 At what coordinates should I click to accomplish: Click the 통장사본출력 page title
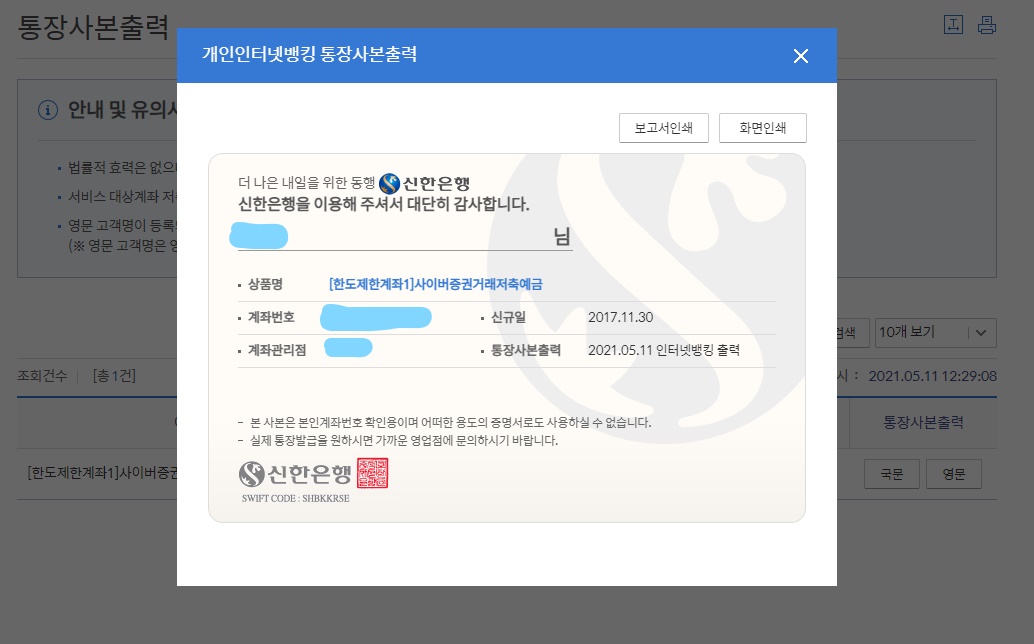tap(93, 28)
